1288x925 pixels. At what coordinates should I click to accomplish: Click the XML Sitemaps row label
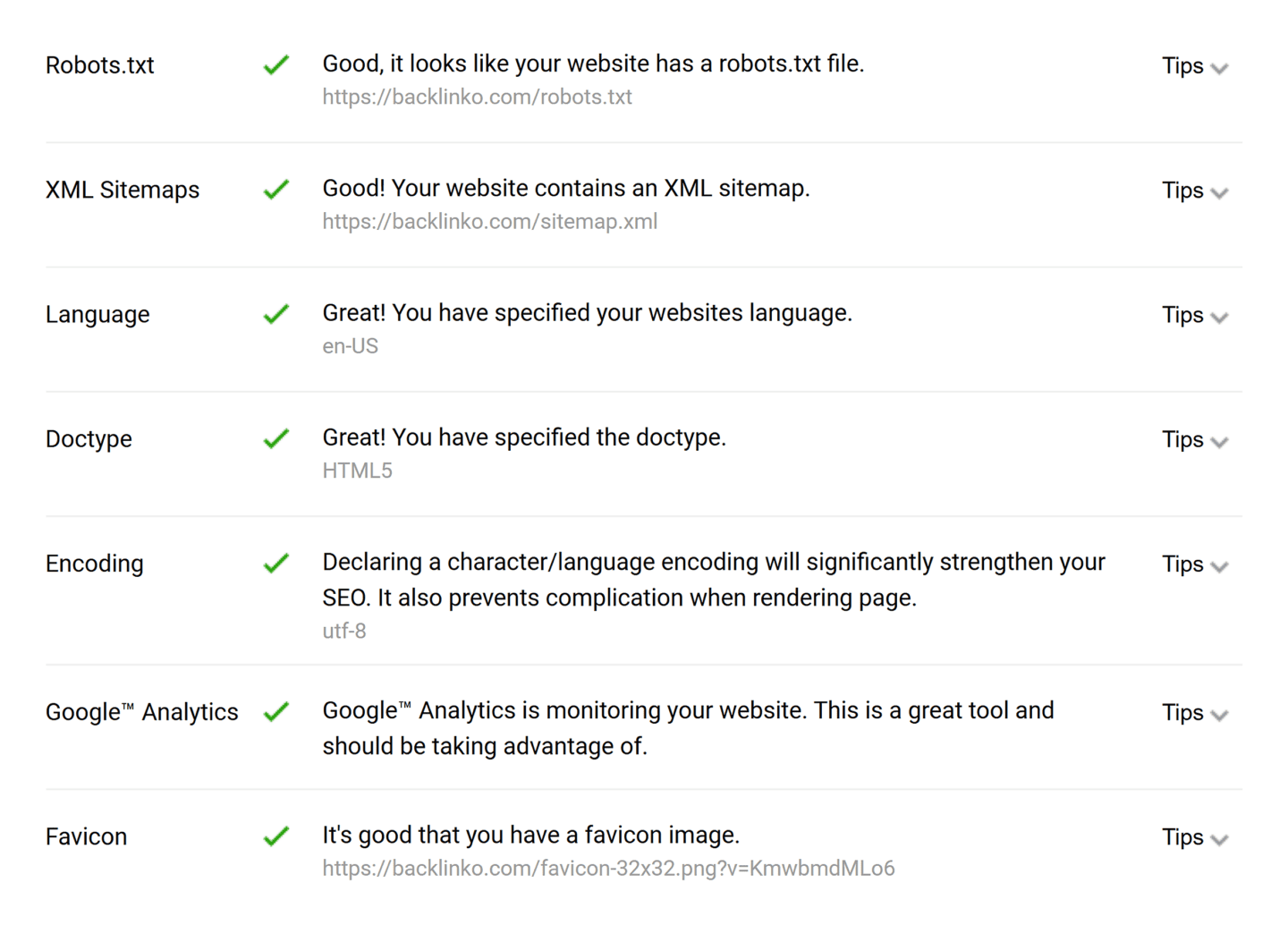pos(122,189)
